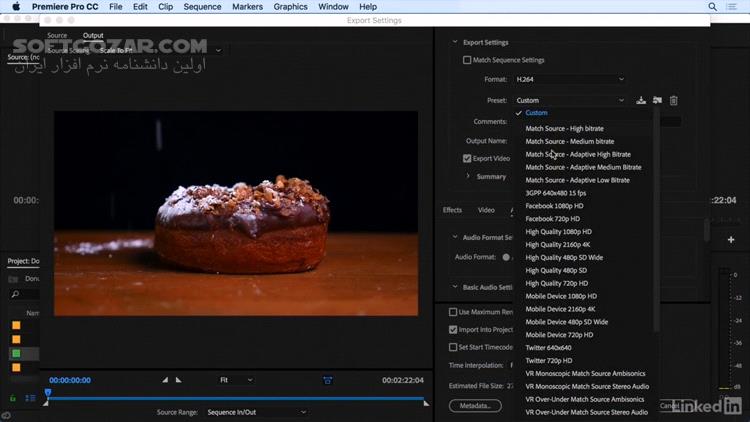Choose Facebook 720p HD preset

(x=552, y=219)
